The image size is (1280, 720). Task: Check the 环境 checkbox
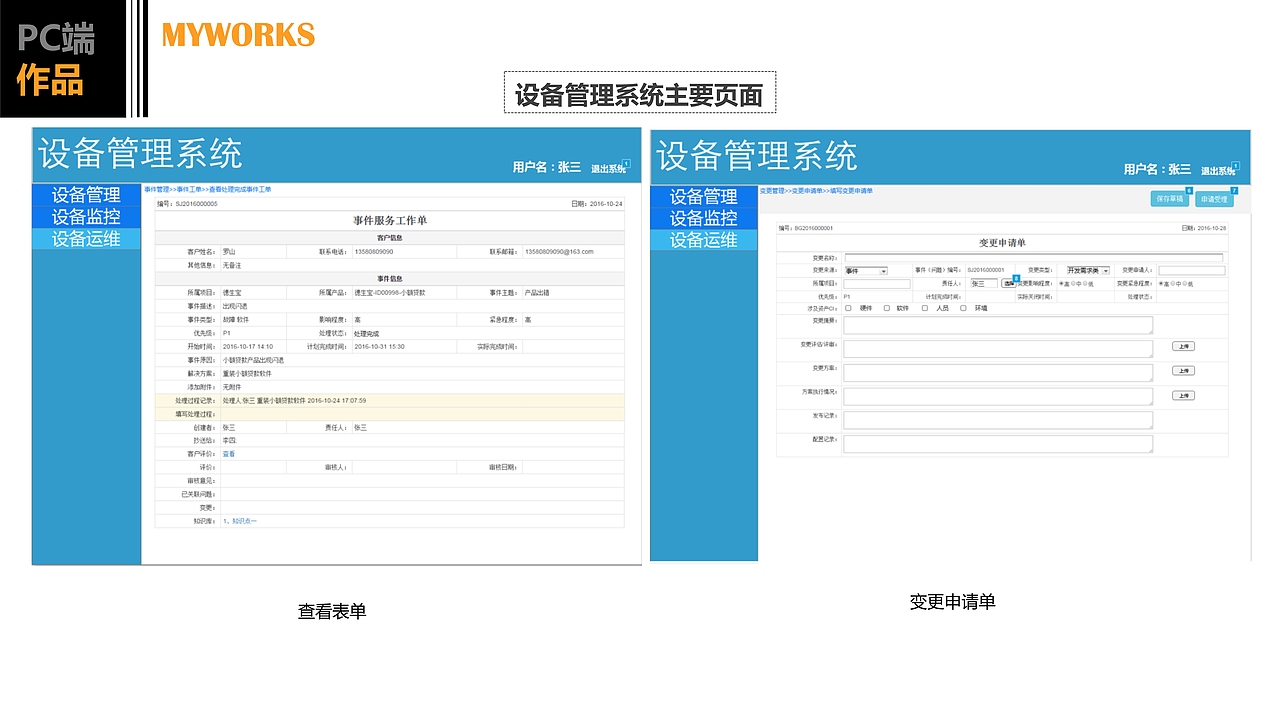pyautogui.click(x=963, y=308)
